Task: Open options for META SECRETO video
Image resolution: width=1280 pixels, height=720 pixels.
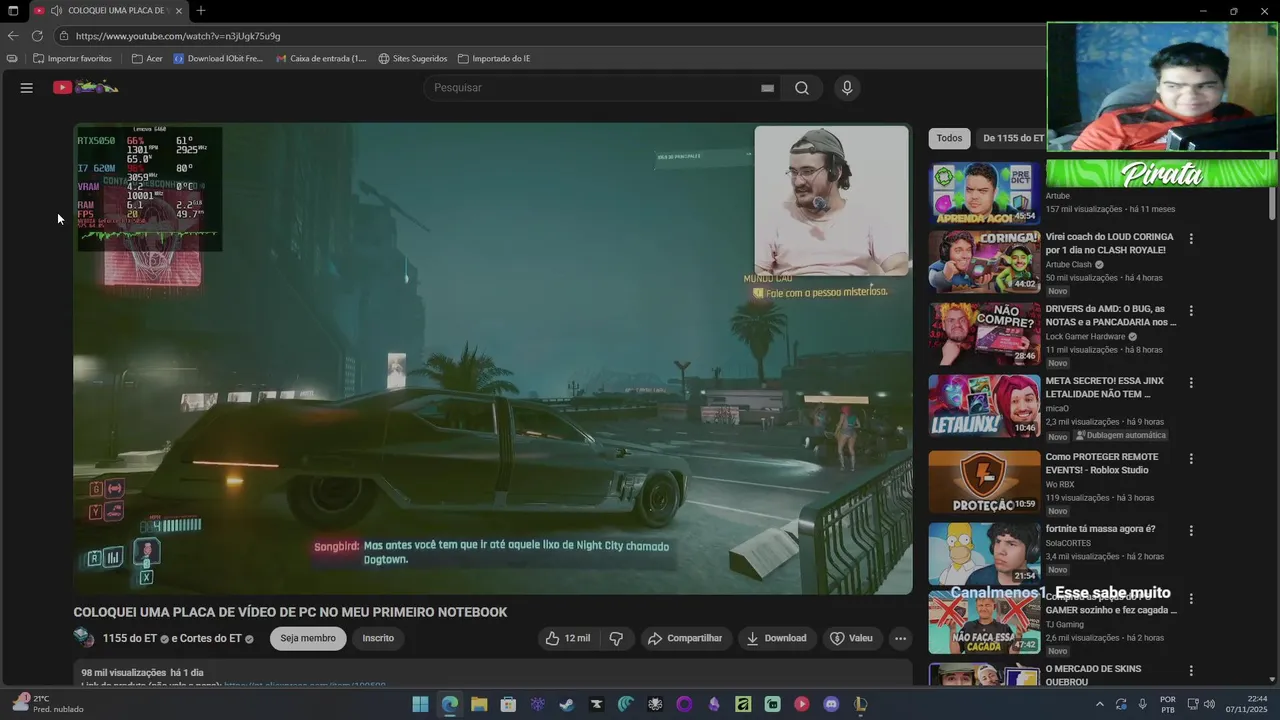Action: [1191, 383]
